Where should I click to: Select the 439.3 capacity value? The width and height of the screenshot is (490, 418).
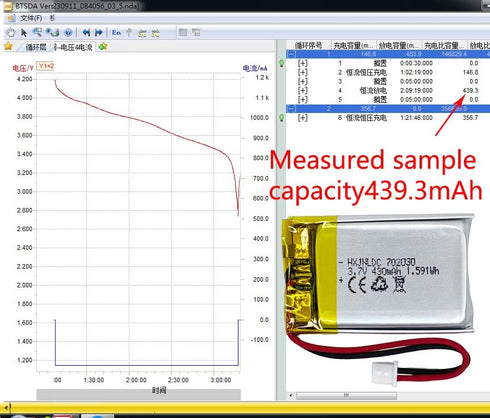coord(470,90)
